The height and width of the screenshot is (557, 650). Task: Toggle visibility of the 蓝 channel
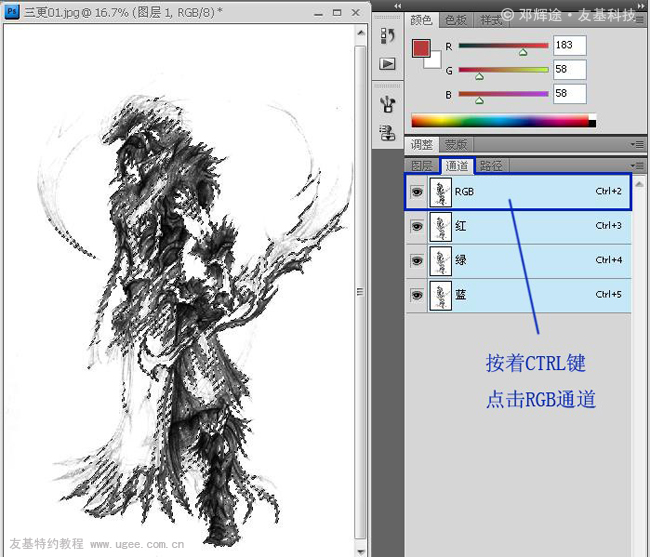click(417, 295)
